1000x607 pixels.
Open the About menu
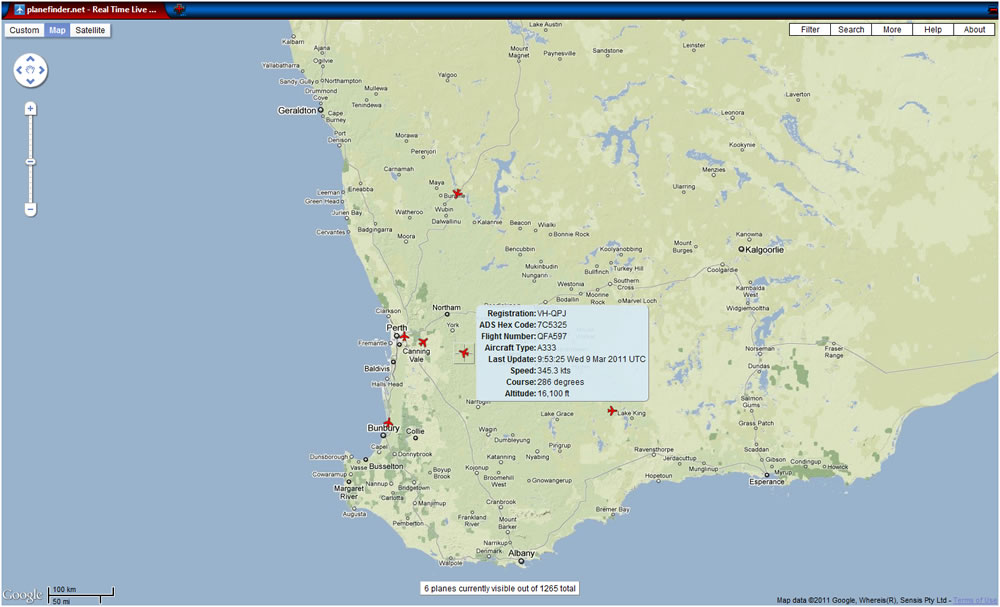[974, 29]
